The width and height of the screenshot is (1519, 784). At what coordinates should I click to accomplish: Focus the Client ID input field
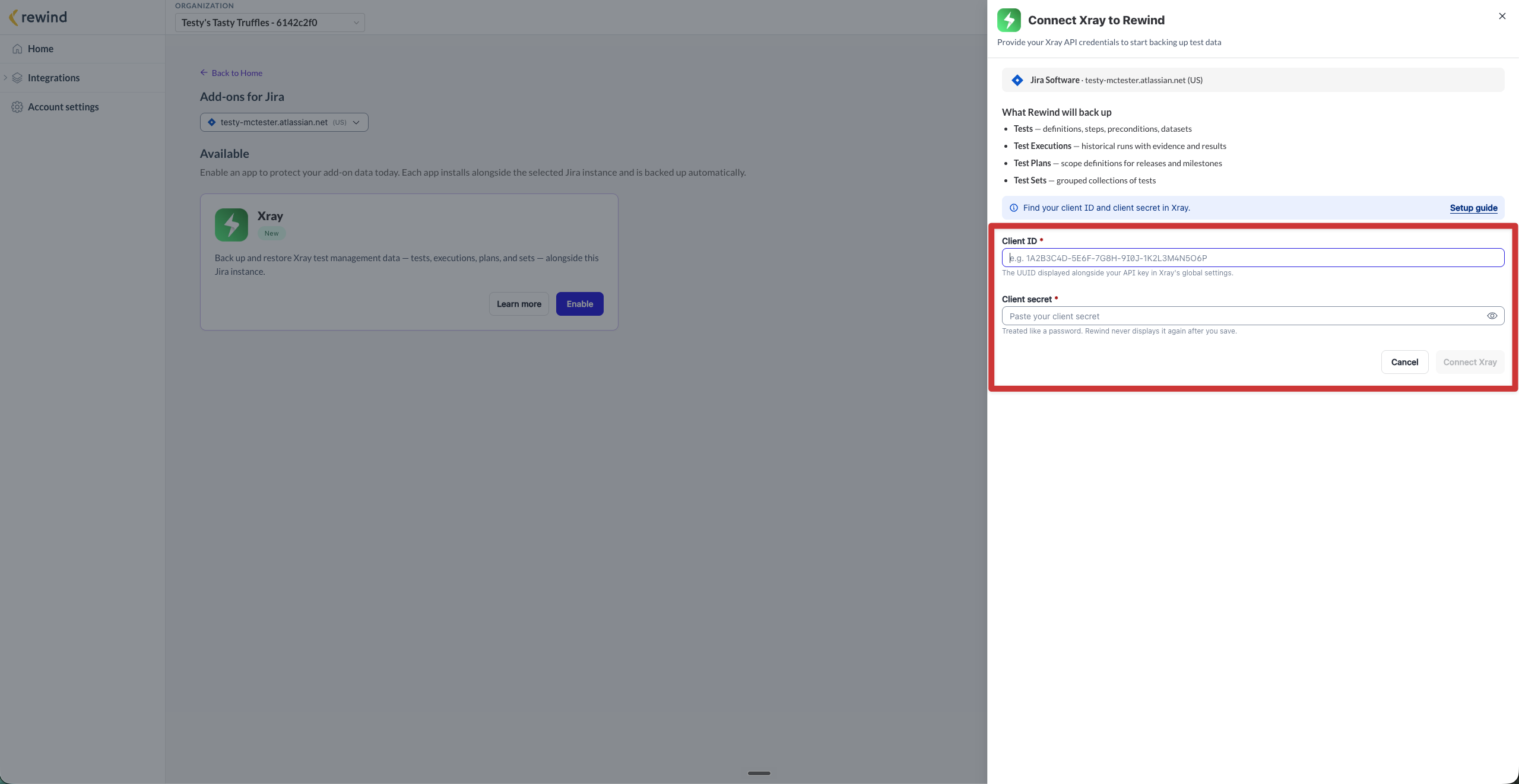pyautogui.click(x=1252, y=258)
